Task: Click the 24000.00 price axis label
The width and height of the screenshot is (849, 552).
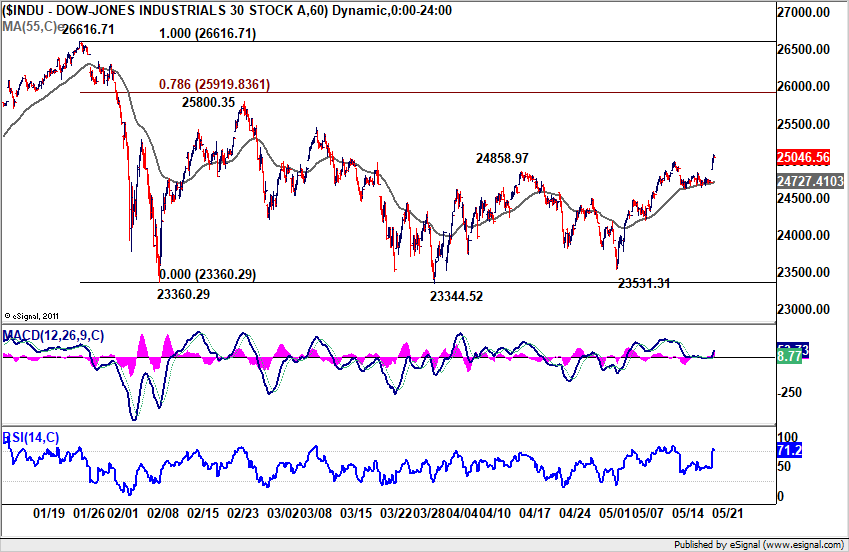Action: (x=804, y=235)
